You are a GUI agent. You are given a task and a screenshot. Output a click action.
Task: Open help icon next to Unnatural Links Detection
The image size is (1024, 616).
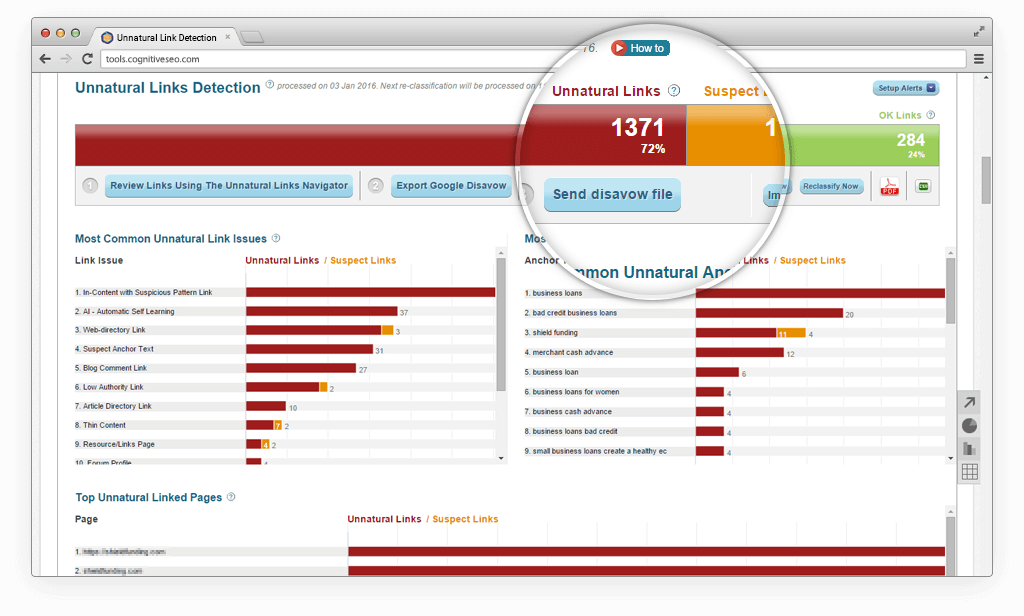(x=269, y=85)
